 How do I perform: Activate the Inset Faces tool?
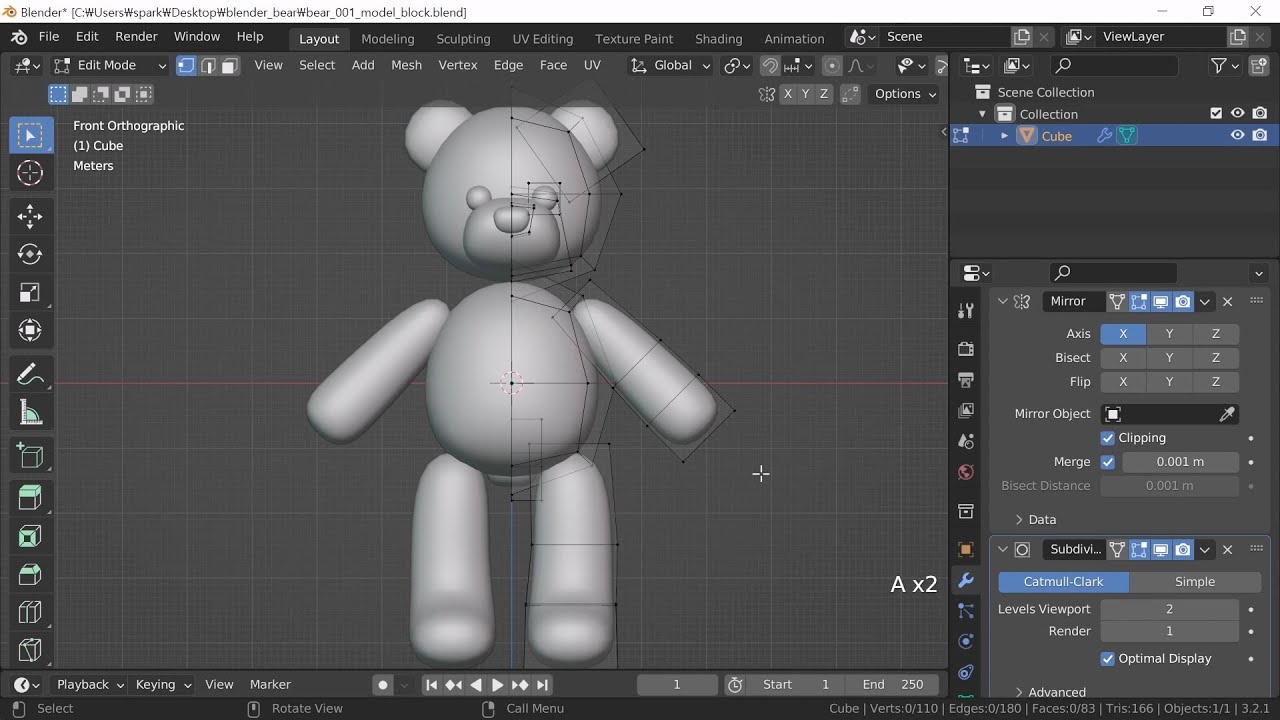click(x=30, y=536)
